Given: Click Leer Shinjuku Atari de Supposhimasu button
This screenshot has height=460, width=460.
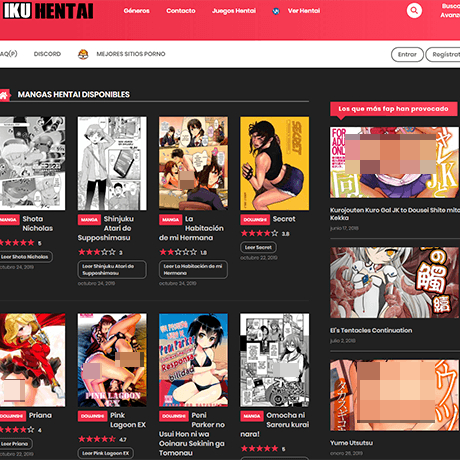Looking at the screenshot, I should tap(112, 269).
